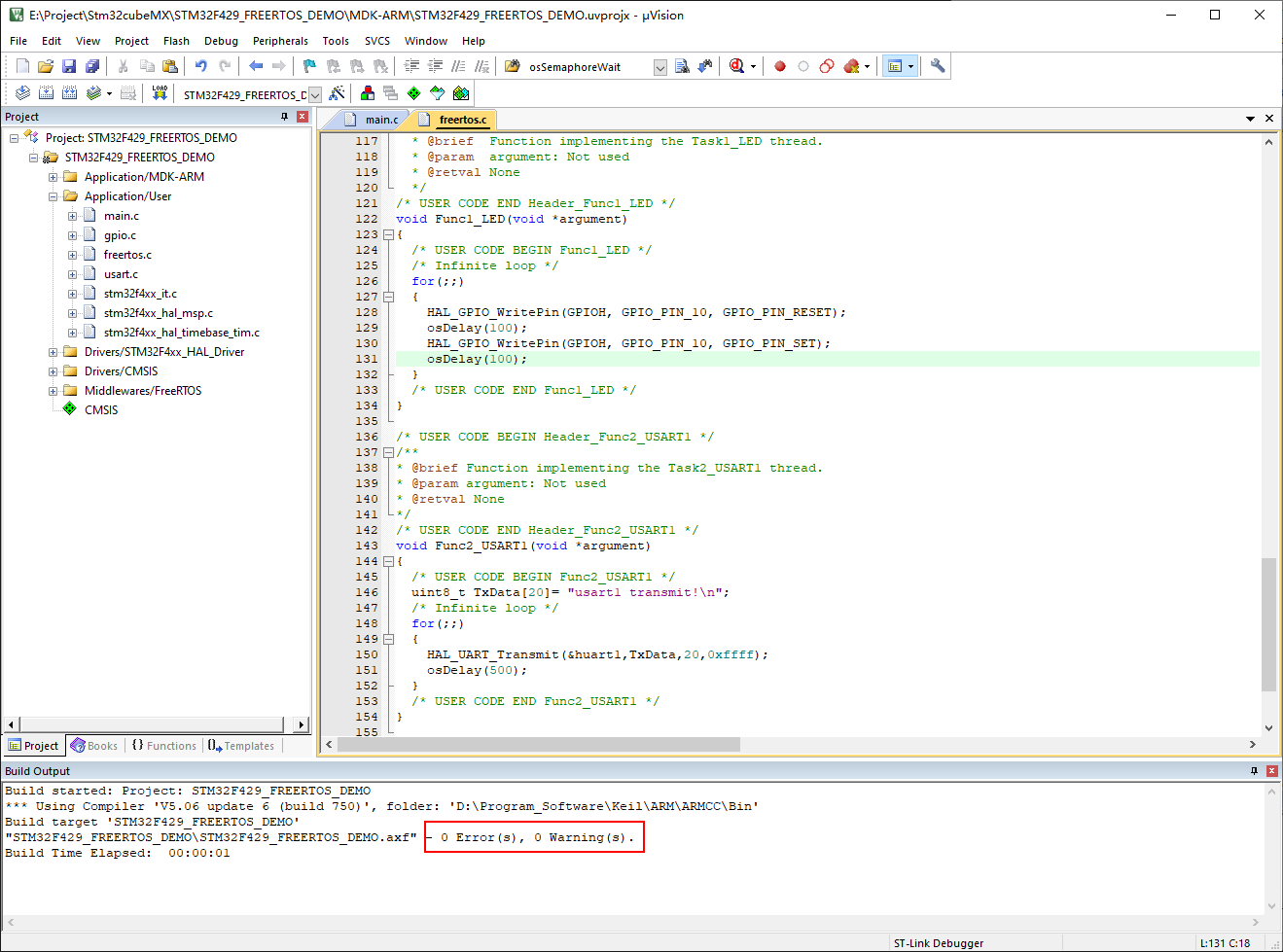The image size is (1283, 952).
Task: Expand the Application/MDK-ARM folder
Action: [53, 177]
